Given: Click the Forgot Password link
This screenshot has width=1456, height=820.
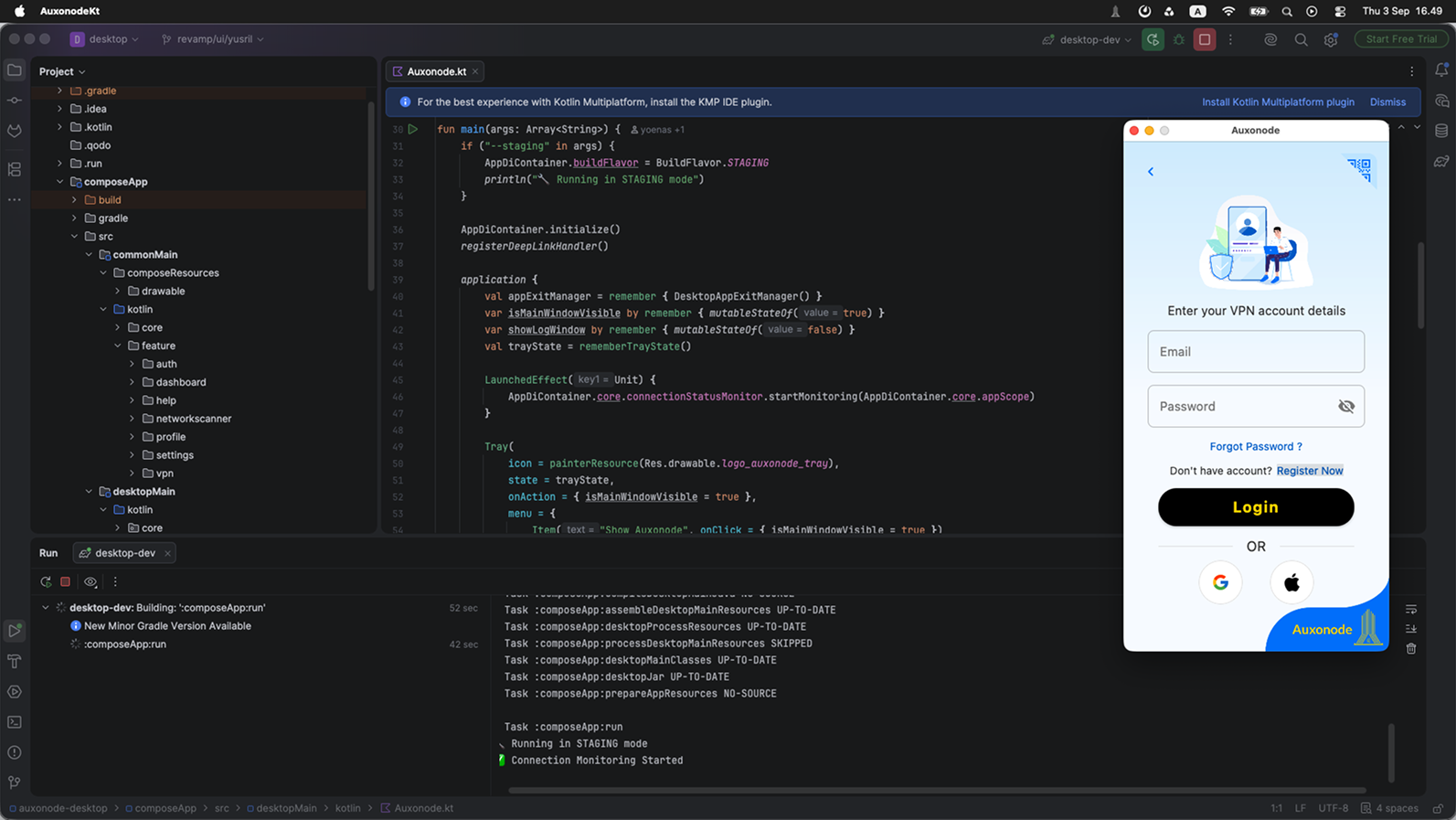Looking at the screenshot, I should 1256,446.
